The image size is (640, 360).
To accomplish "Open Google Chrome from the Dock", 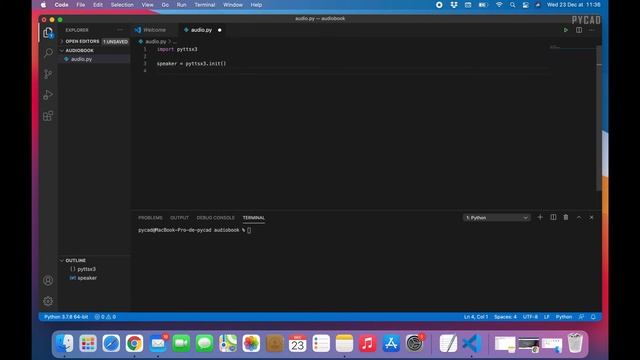I will pyautogui.click(x=134, y=343).
